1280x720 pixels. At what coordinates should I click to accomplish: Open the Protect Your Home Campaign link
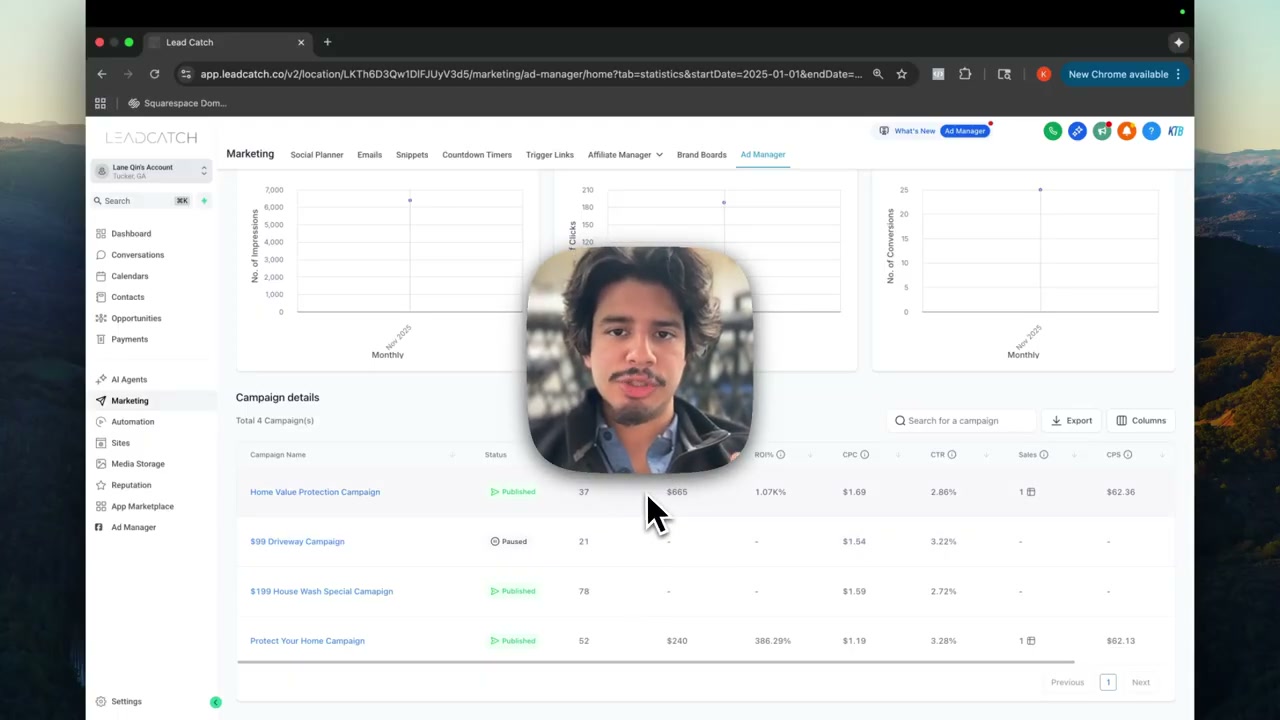pos(307,641)
